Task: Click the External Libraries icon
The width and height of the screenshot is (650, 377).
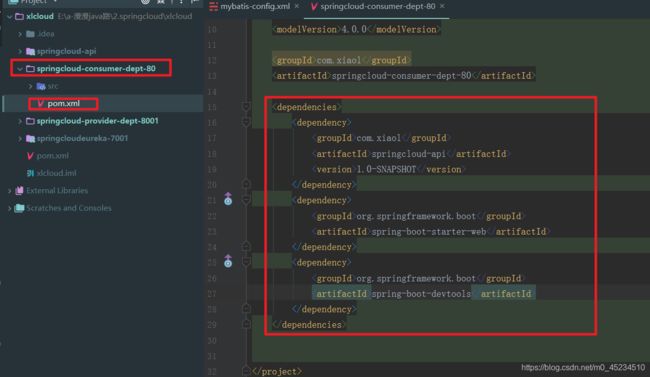Action: pos(19,191)
